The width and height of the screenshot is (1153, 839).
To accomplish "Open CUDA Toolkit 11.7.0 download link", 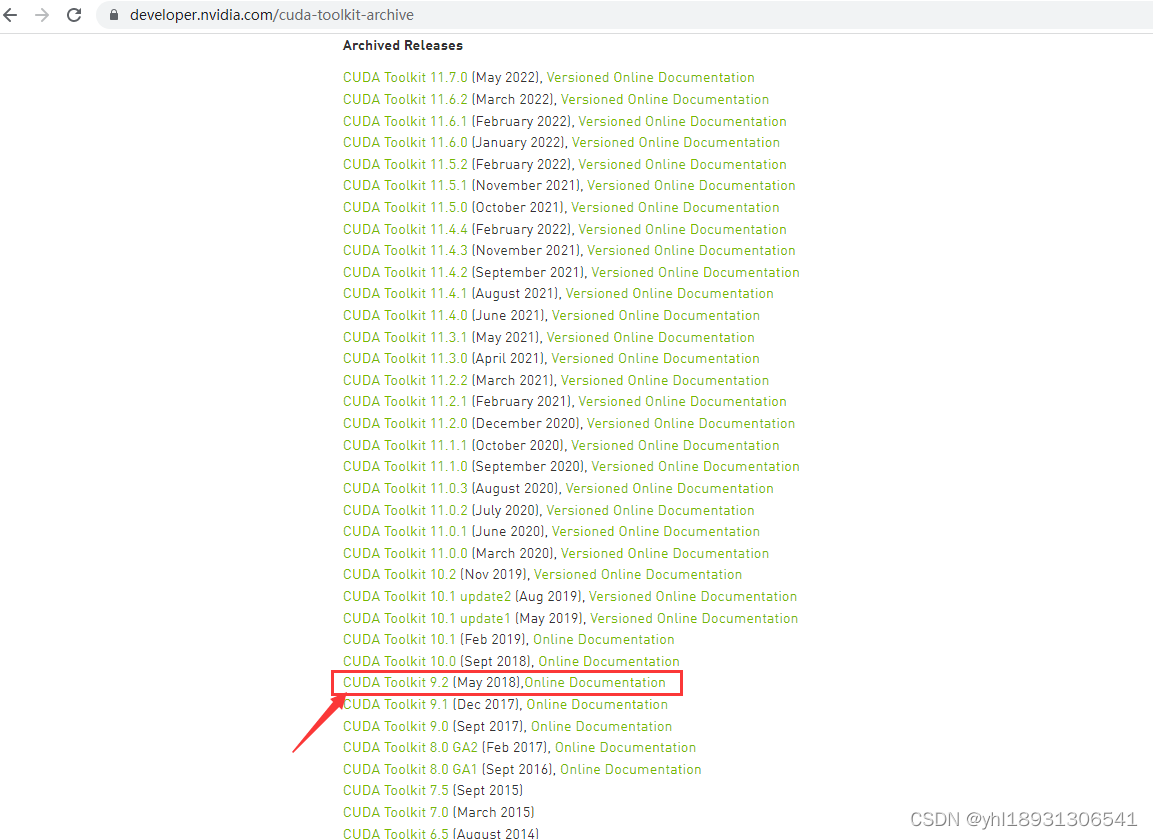I will pos(404,77).
